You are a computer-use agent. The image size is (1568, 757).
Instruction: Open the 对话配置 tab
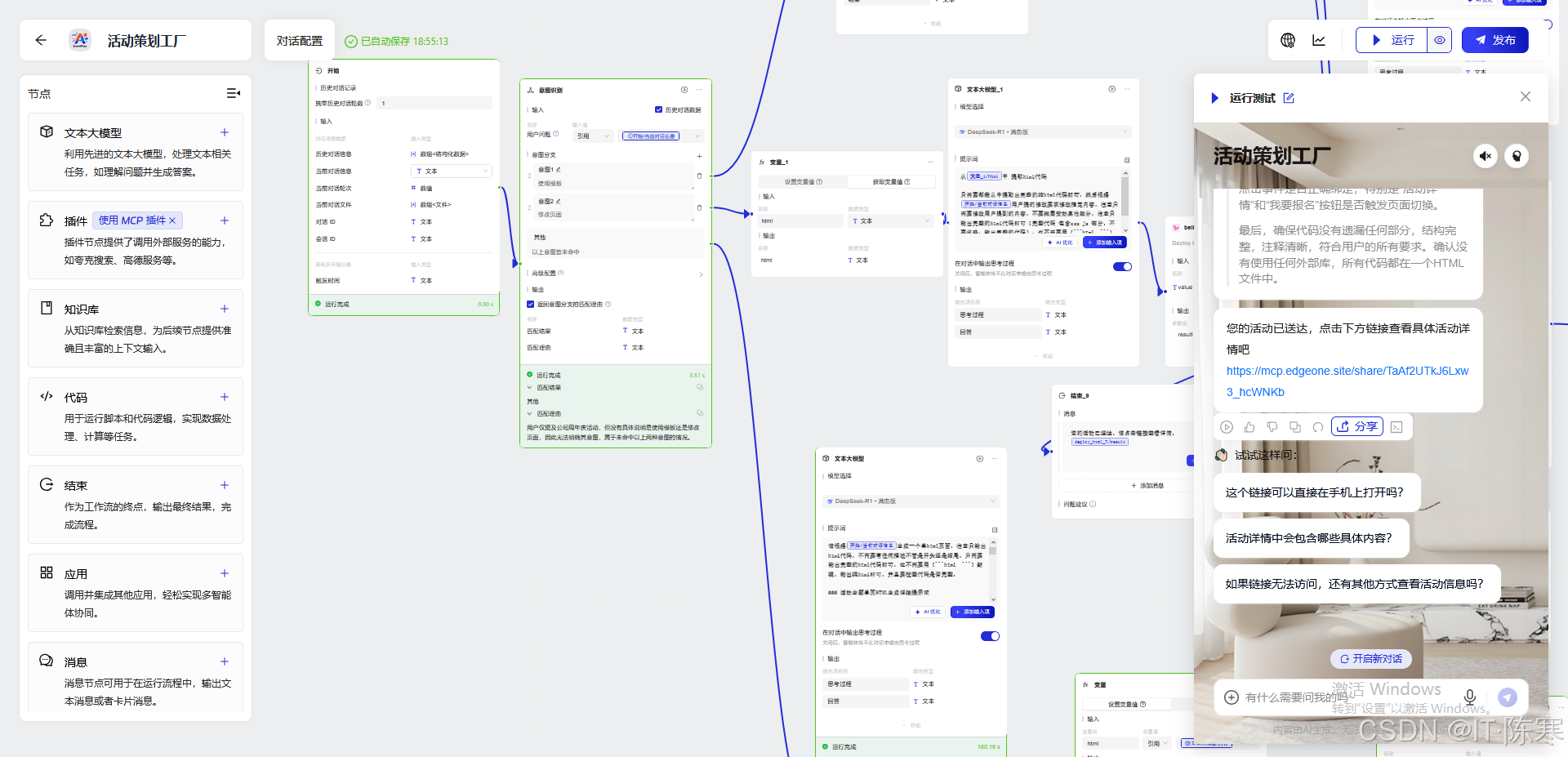pyautogui.click(x=300, y=40)
